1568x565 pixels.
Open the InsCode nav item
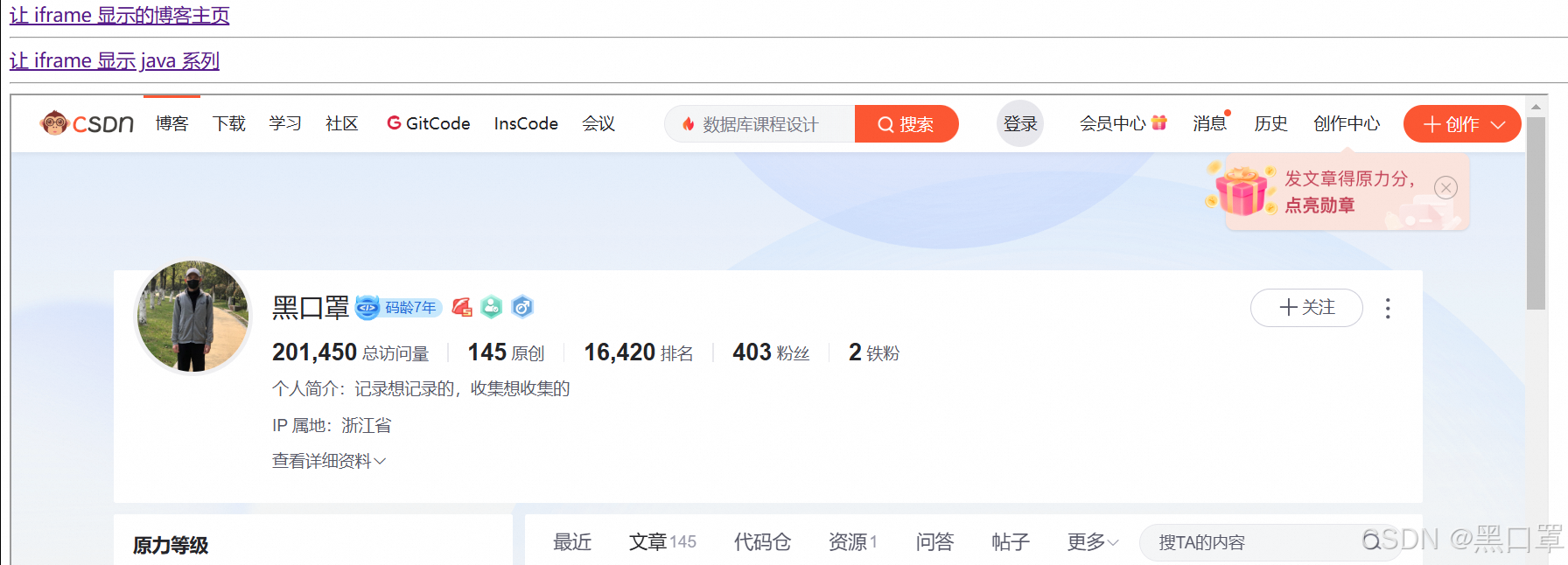pyautogui.click(x=526, y=123)
